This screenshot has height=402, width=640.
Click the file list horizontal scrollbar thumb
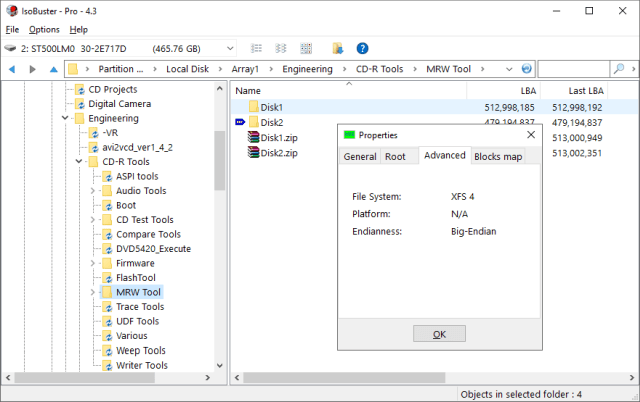[x=344, y=378]
